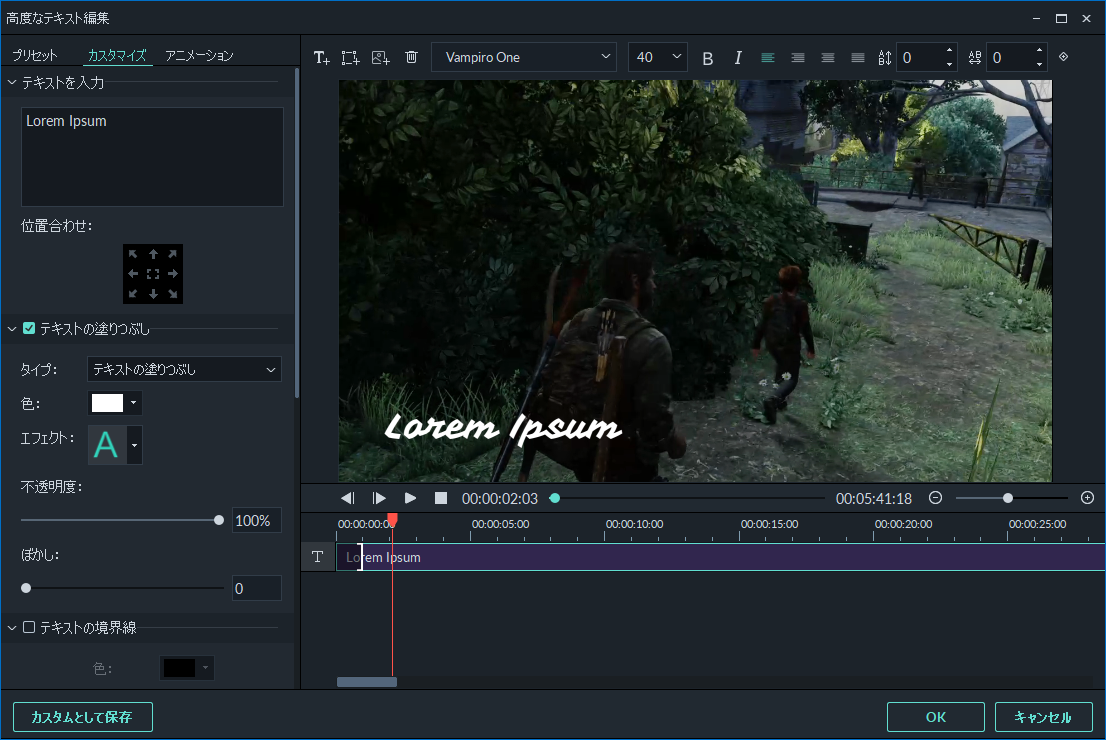
Task: Align text to middle-left position
Action: (x=133, y=274)
